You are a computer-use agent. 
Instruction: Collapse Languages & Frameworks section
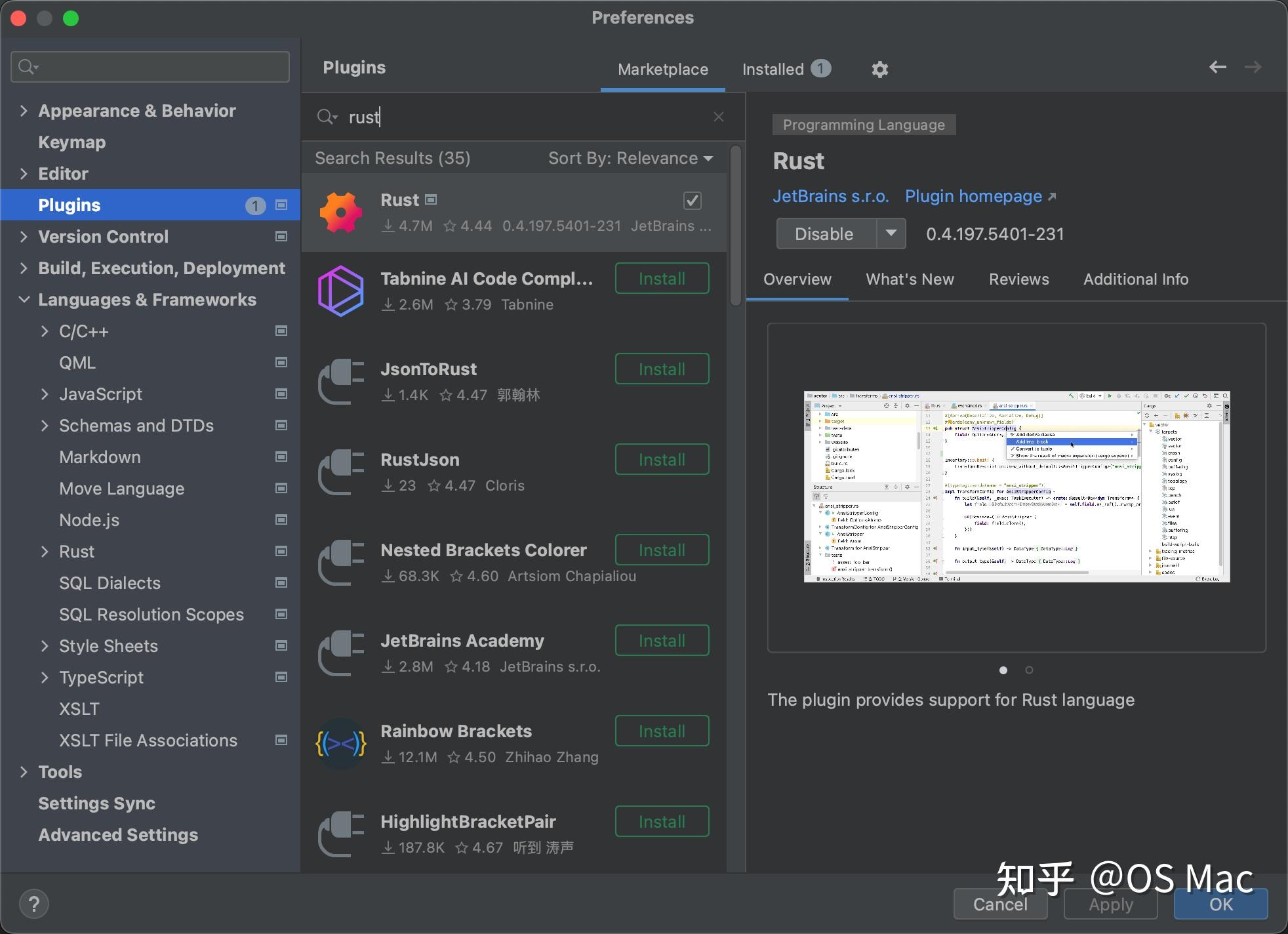pyautogui.click(x=24, y=299)
